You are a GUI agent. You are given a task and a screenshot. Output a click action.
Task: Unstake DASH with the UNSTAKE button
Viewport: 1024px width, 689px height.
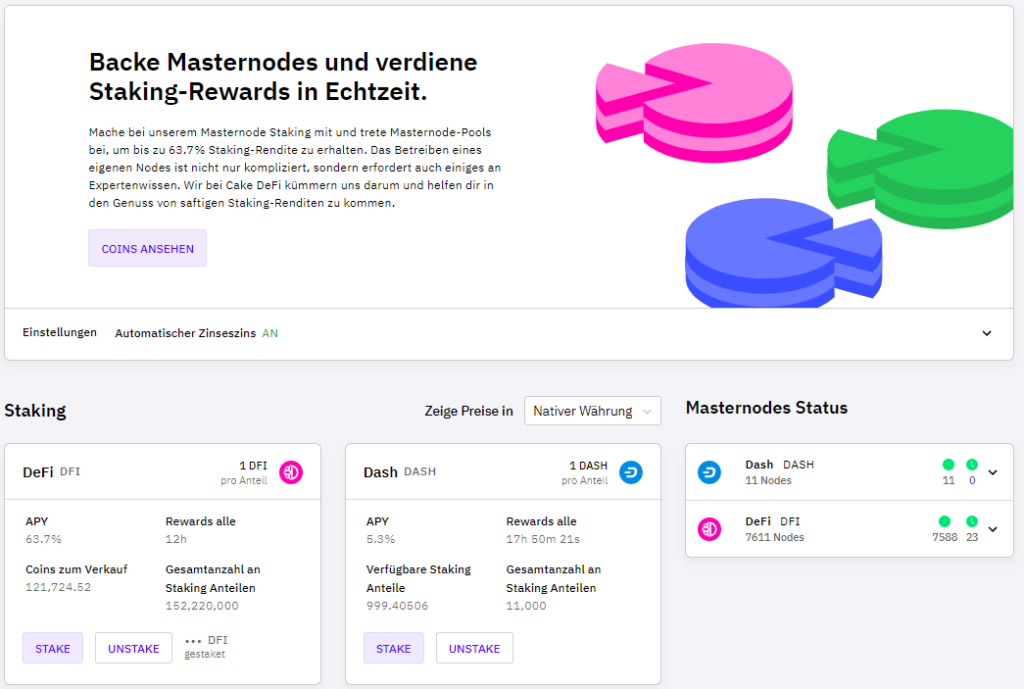pyautogui.click(x=475, y=648)
